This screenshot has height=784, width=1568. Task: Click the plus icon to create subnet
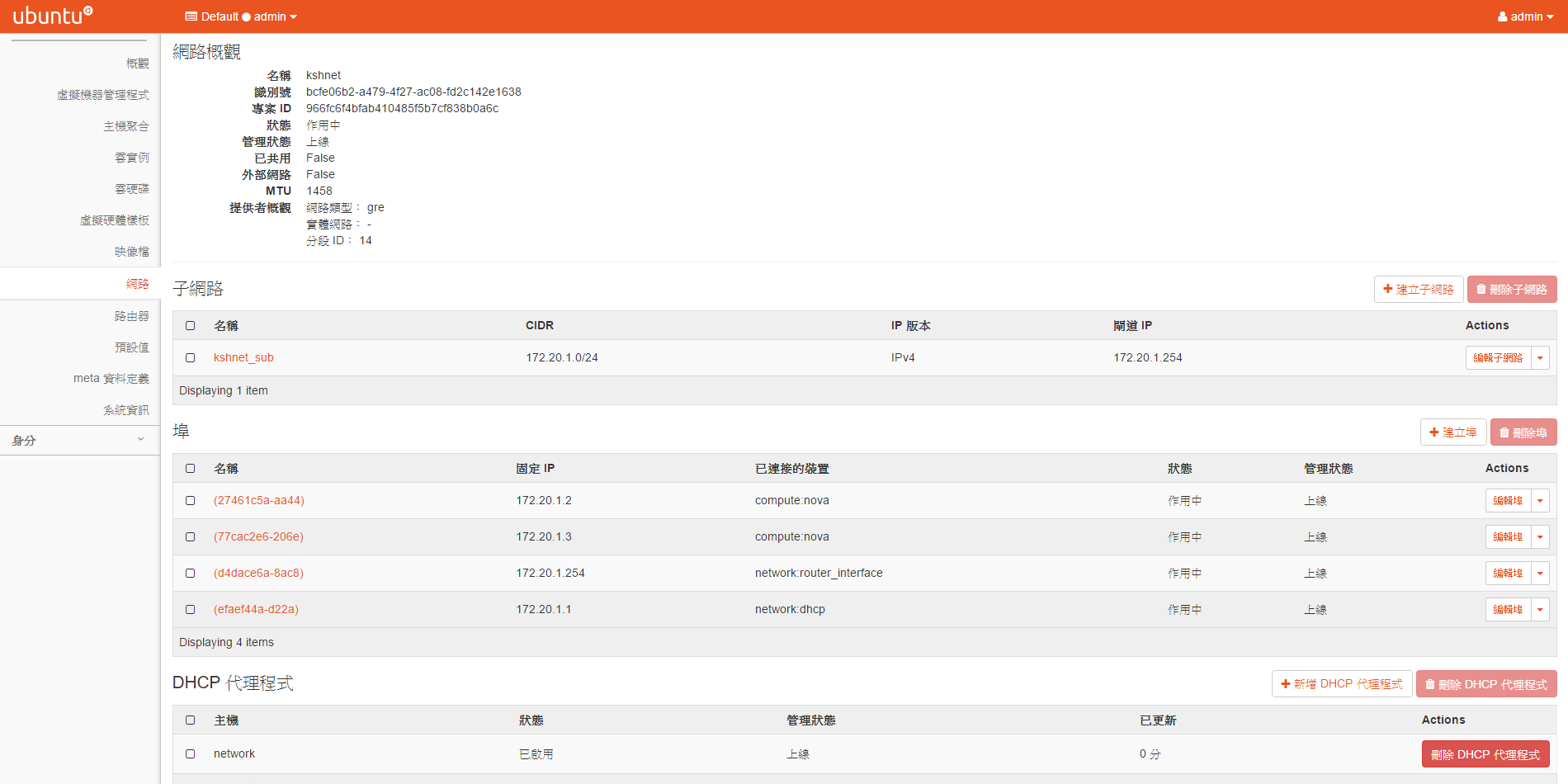1388,290
